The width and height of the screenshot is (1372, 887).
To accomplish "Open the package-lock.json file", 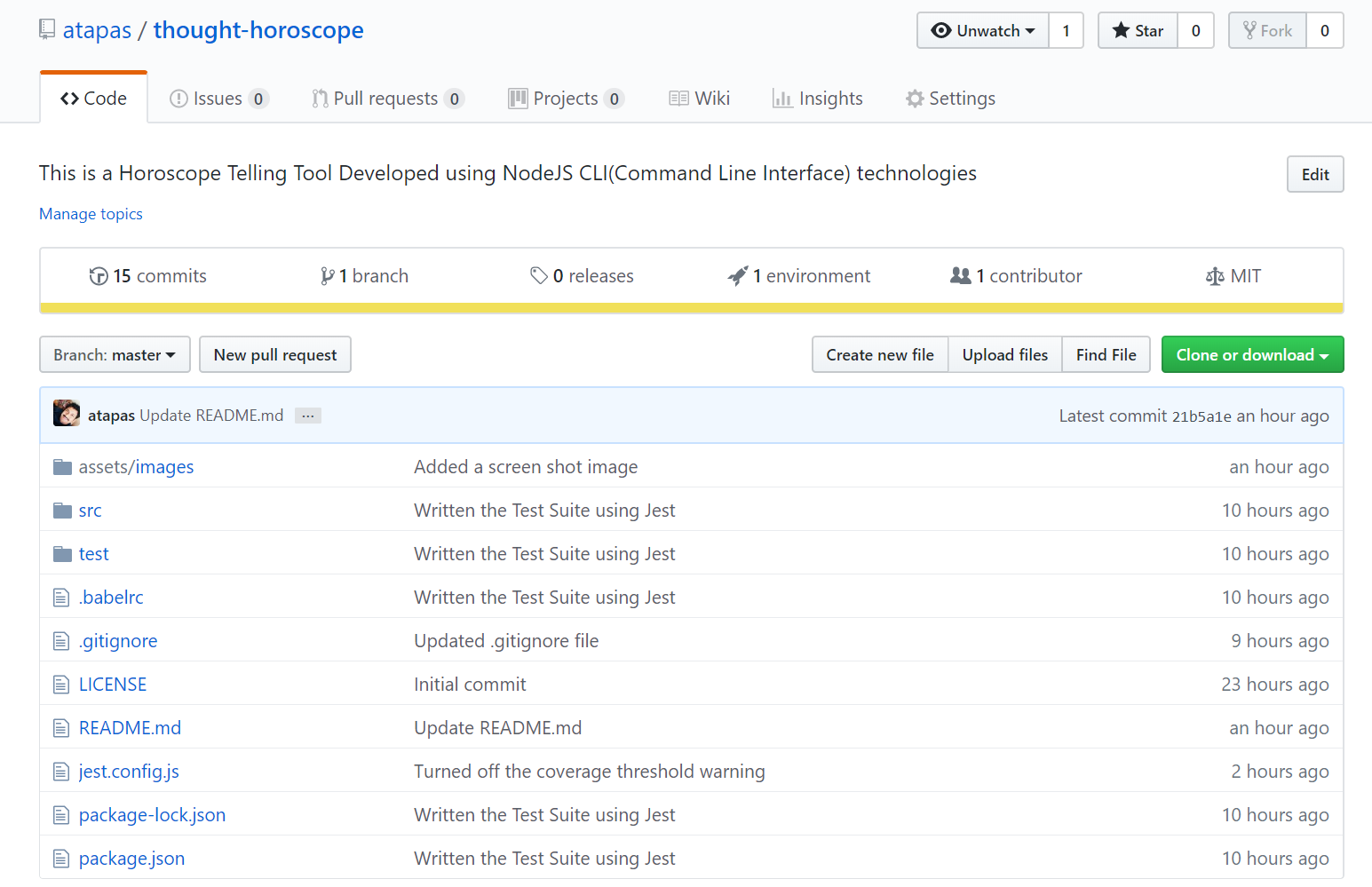I will [x=152, y=815].
